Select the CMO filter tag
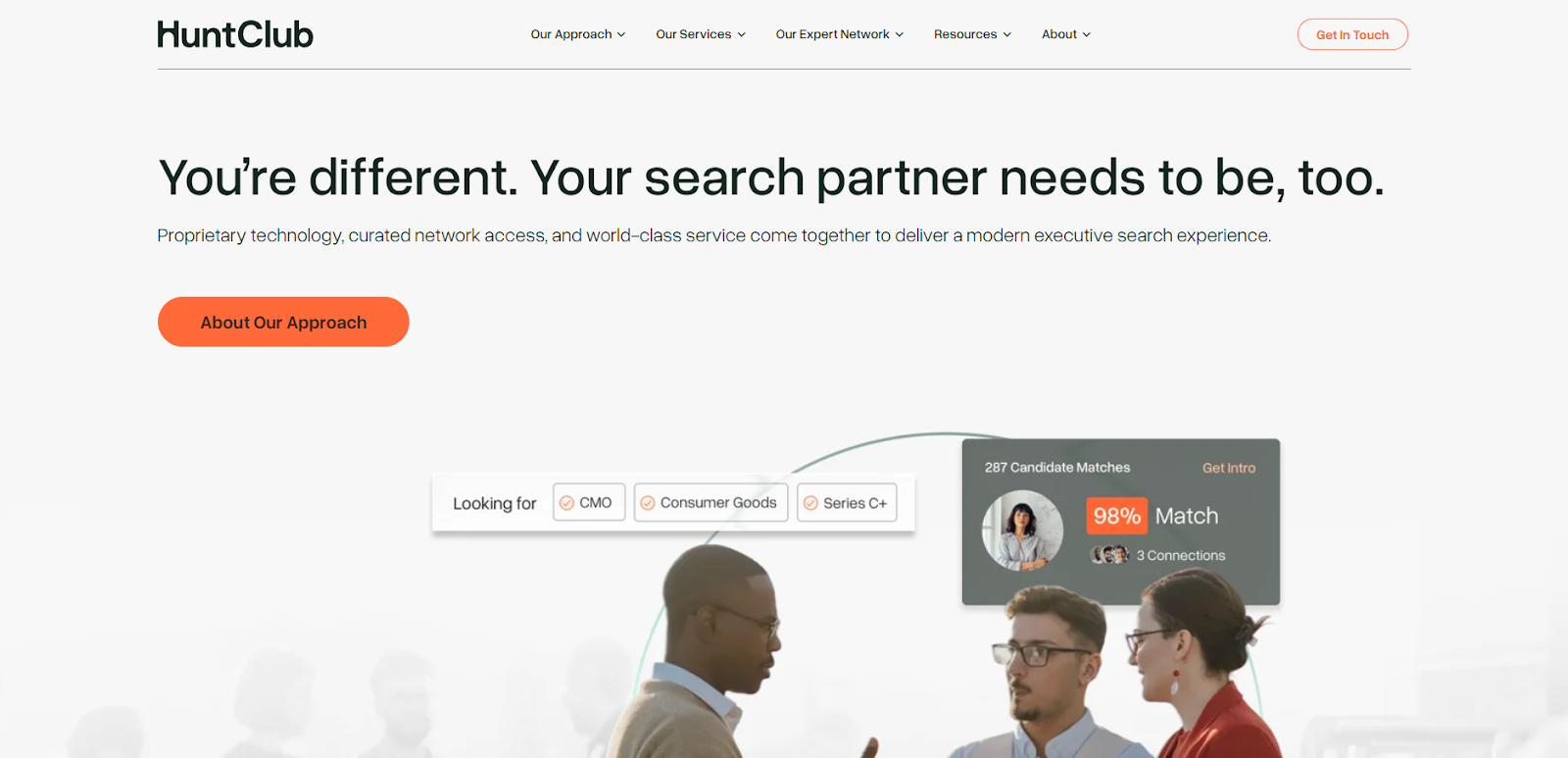The height and width of the screenshot is (758, 1568). click(589, 503)
